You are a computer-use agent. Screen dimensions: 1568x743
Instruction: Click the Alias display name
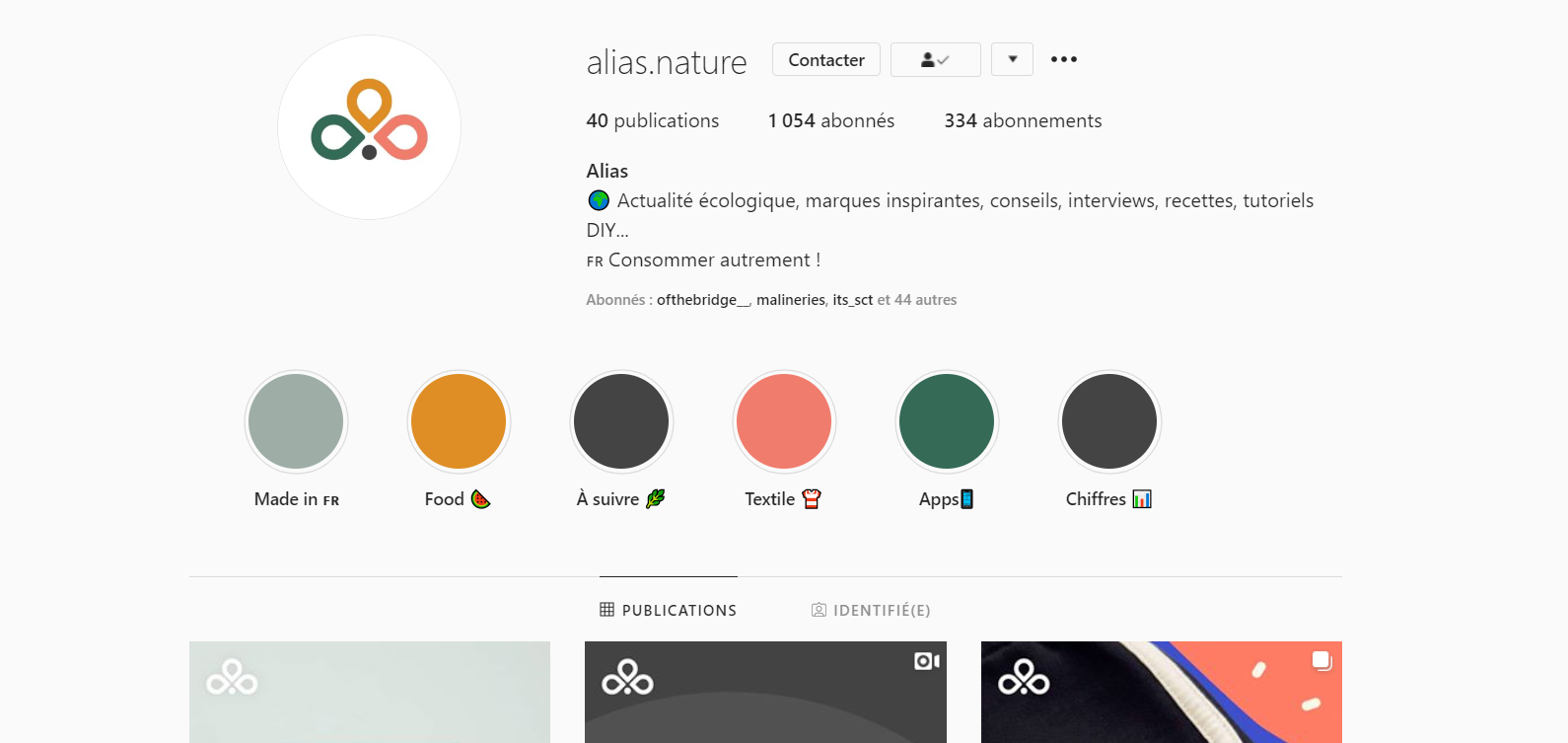click(607, 171)
